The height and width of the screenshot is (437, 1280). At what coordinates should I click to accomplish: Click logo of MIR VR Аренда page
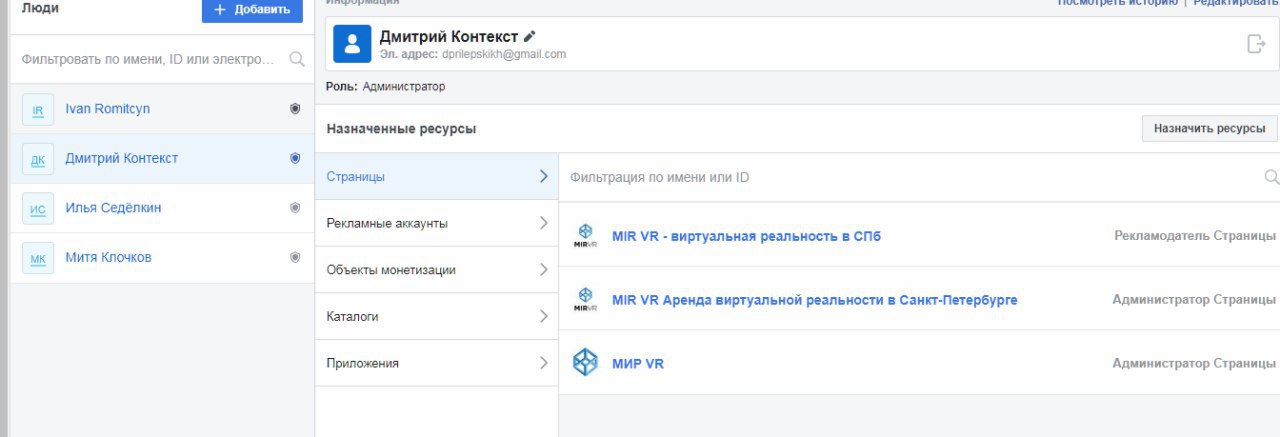[x=586, y=300]
